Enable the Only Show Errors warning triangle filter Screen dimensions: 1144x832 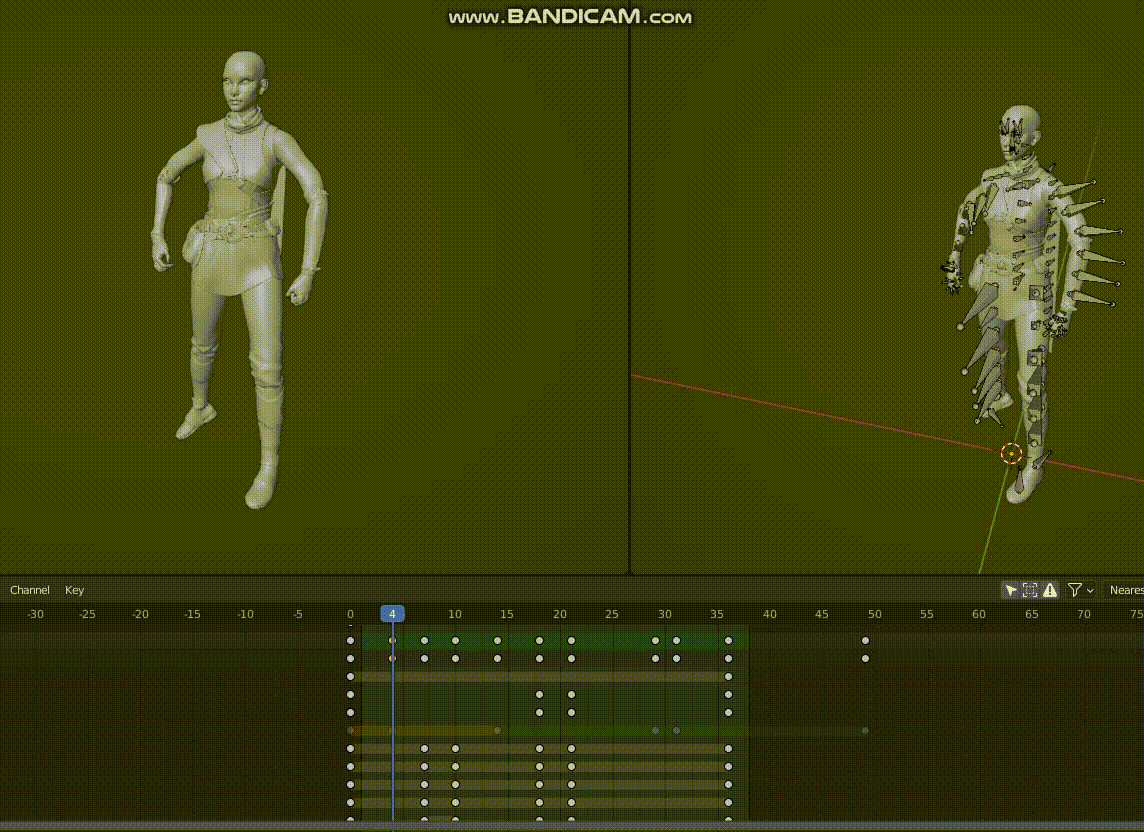pos(1048,590)
